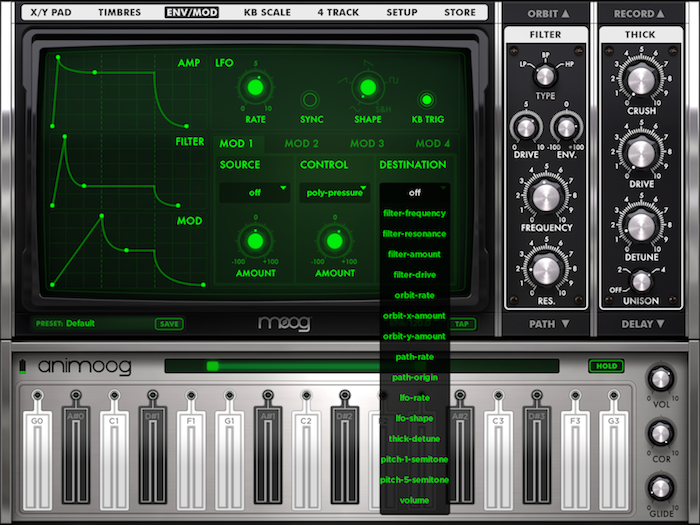Click the filter TYPE selector knob
This screenshot has height=525, width=700.
pos(545,75)
